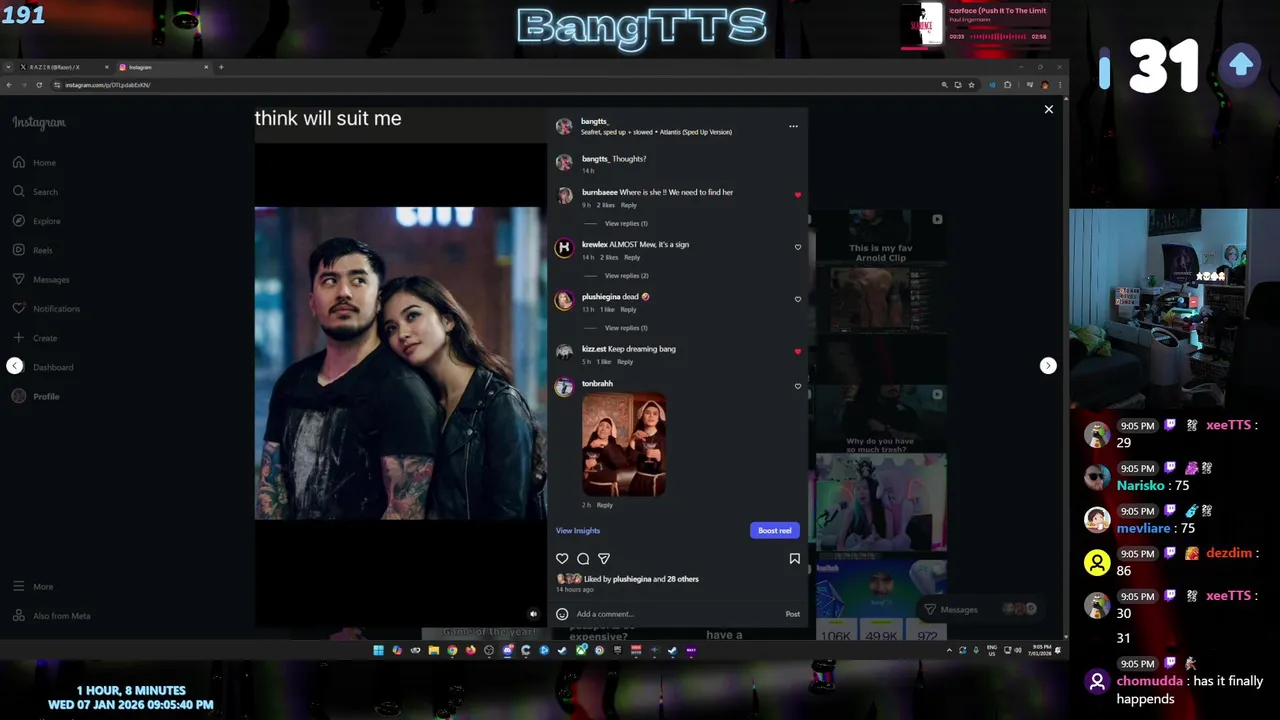The height and width of the screenshot is (720, 1280).
Task: Open Also from Meta menu
Action: click(x=51, y=616)
